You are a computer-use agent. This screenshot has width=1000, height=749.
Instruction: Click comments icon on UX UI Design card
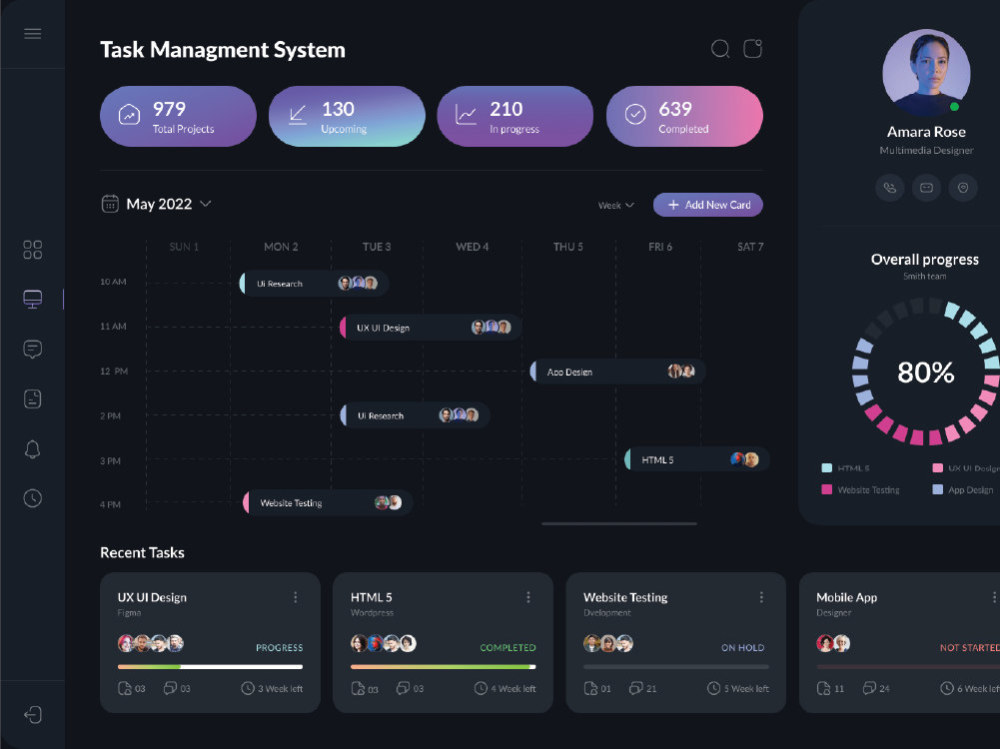tap(170, 688)
